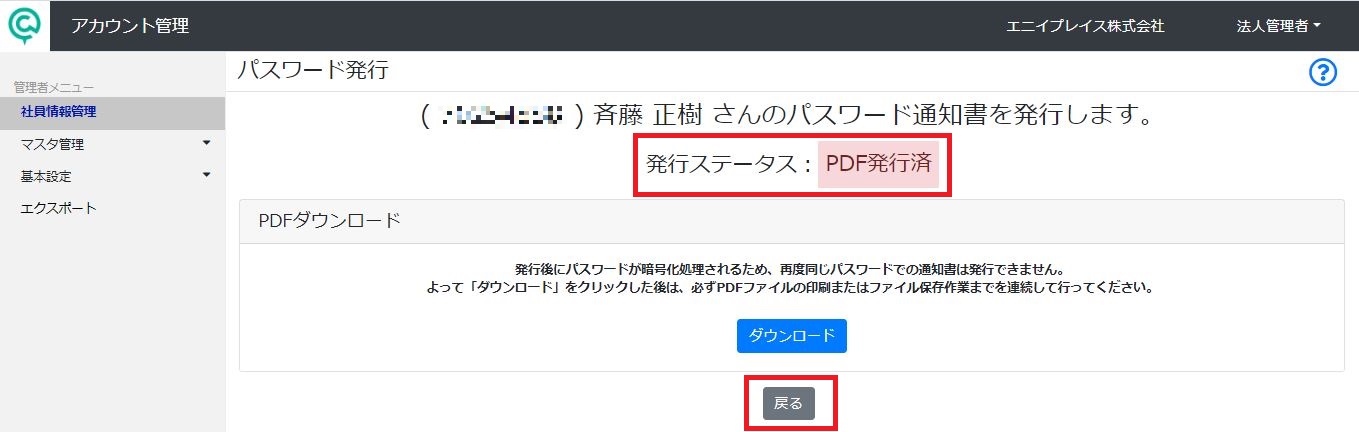
Task: Click the パスワード発行 page heading
Action: (312, 71)
